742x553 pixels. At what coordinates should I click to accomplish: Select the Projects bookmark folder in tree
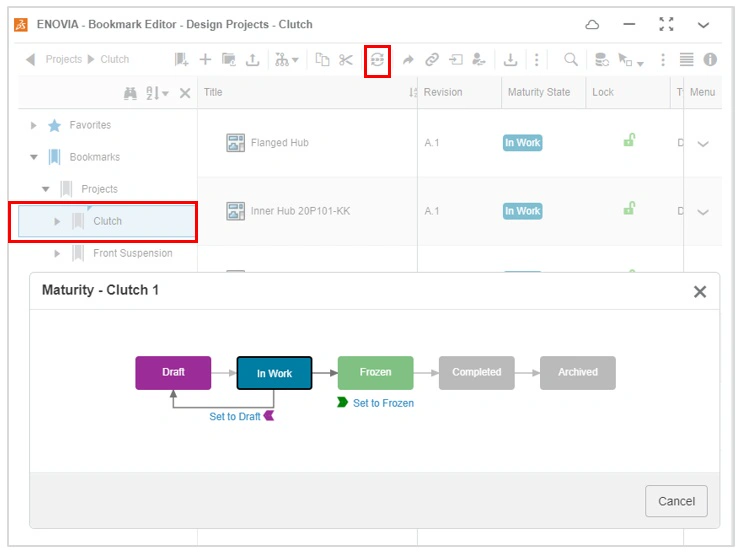tap(99, 189)
